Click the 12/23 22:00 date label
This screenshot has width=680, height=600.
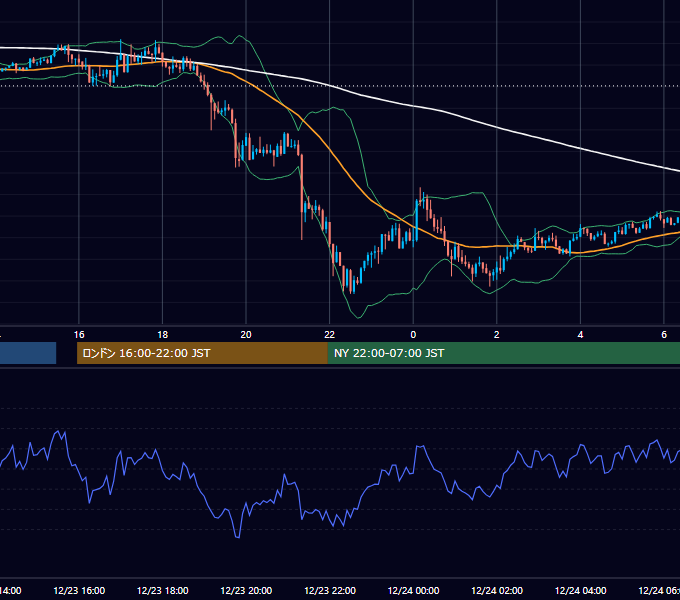[330, 590]
